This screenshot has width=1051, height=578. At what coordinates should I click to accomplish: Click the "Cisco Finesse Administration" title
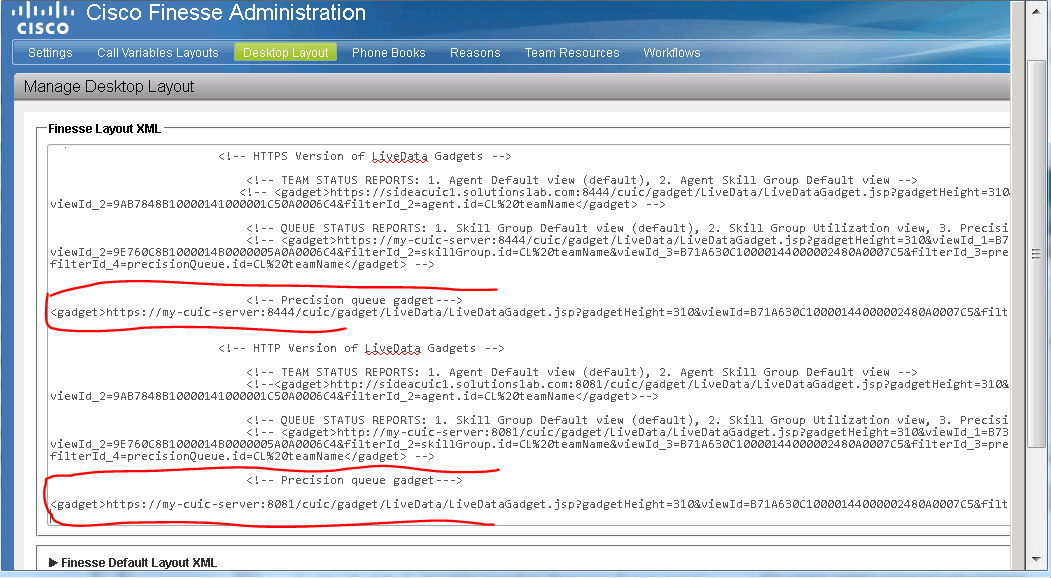(226, 12)
